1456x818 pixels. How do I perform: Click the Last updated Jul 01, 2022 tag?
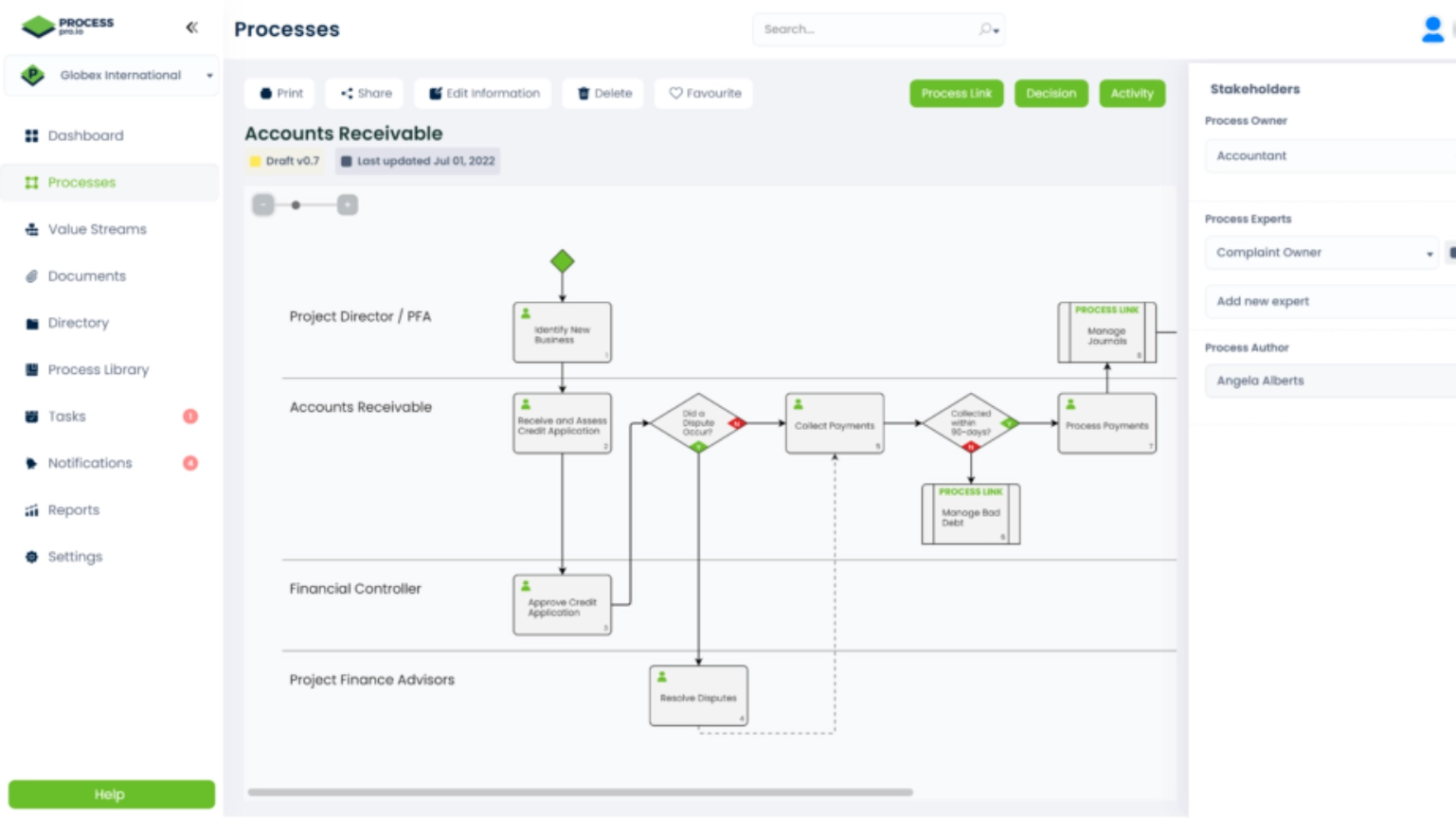click(x=418, y=161)
